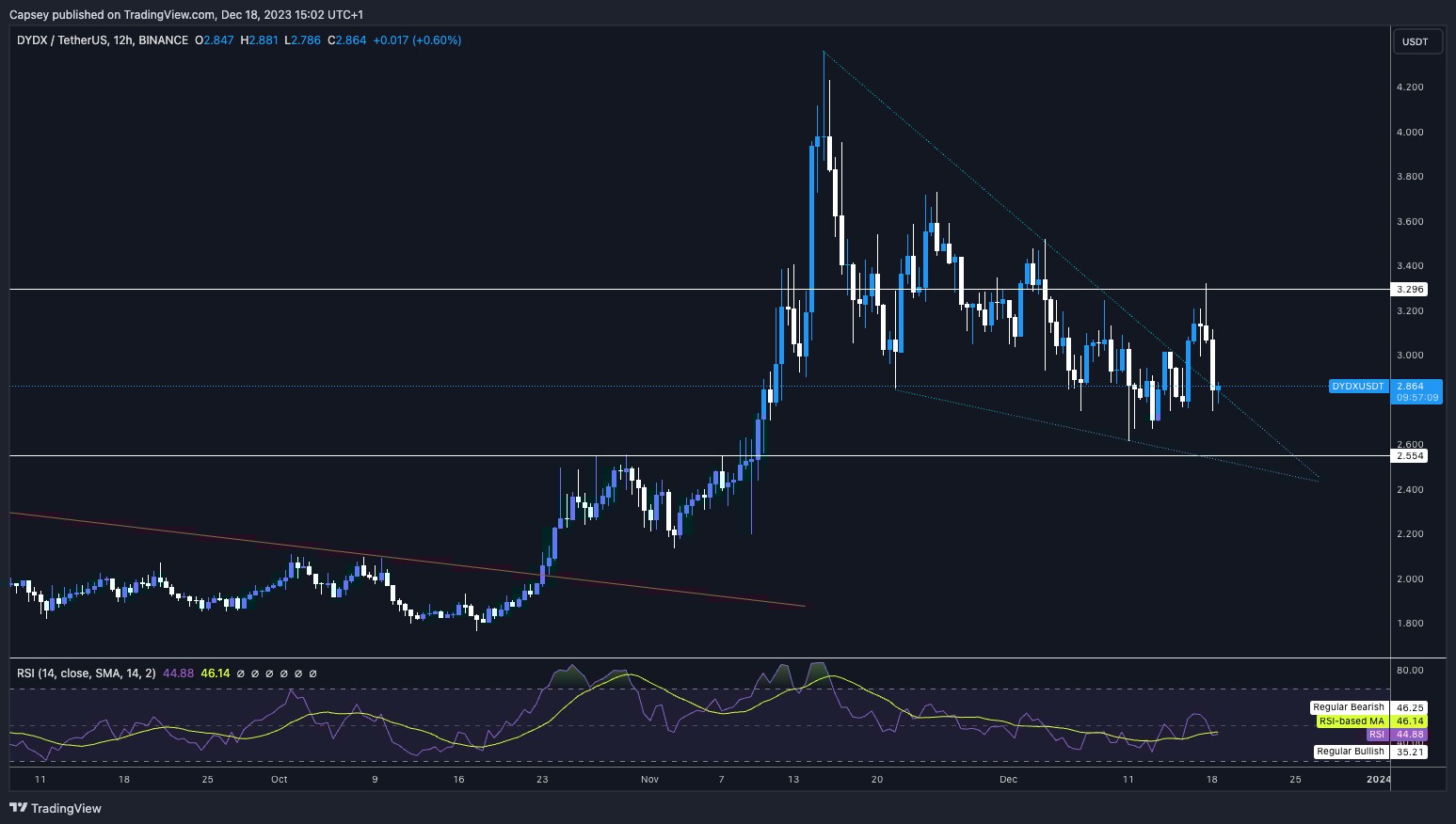Click the 1.800 price scale label

tap(1410, 624)
